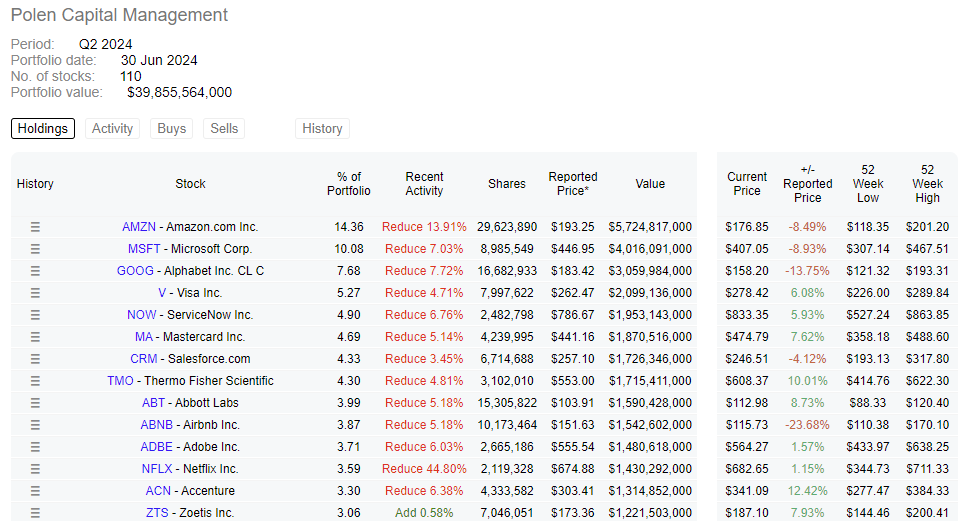
Task: Click the Shares column header
Action: [507, 184]
